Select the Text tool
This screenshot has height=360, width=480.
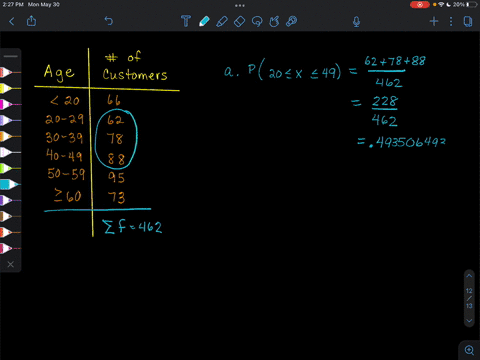tap(186, 21)
